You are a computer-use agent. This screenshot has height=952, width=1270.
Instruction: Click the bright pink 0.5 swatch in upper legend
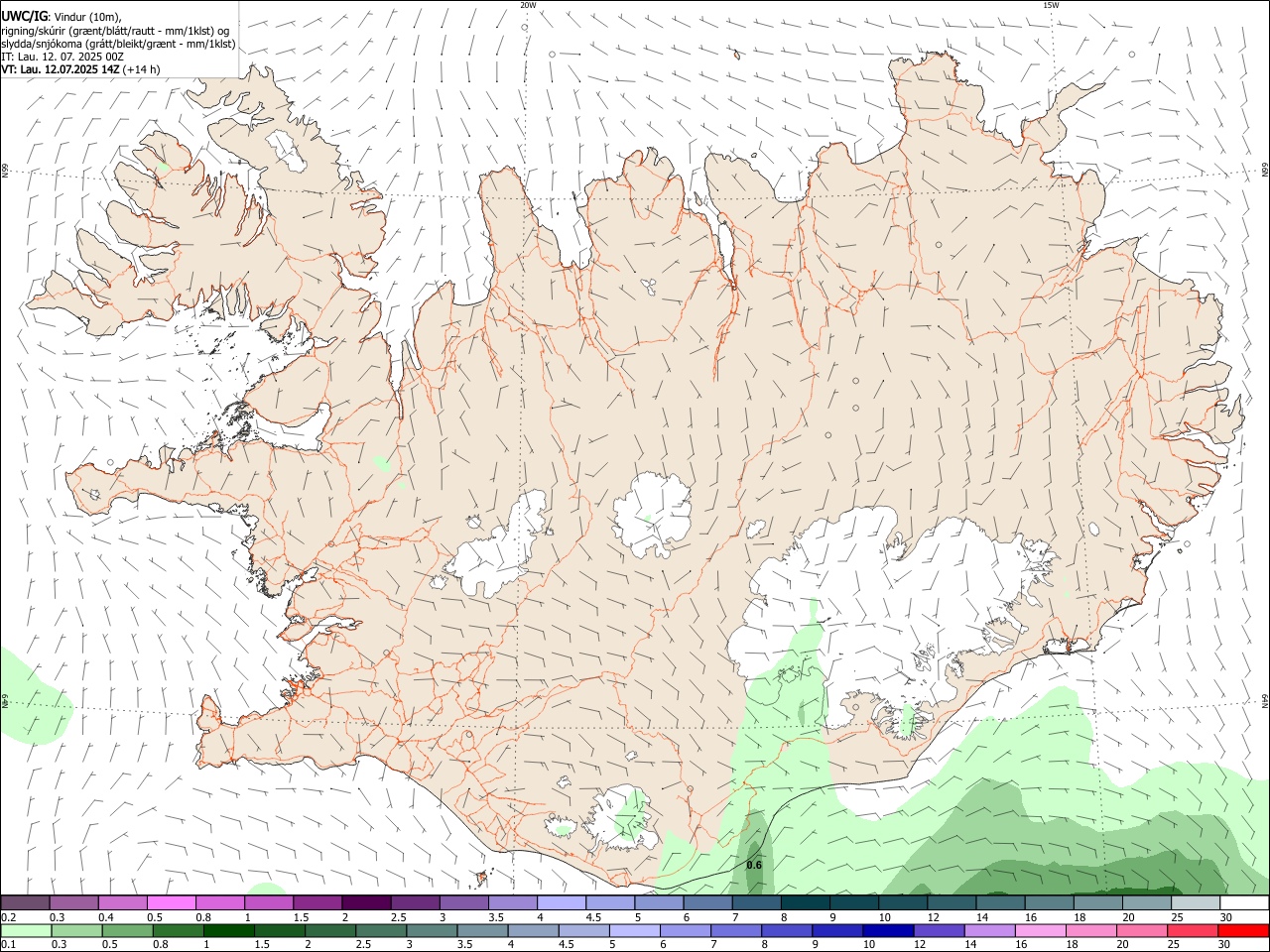171,903
